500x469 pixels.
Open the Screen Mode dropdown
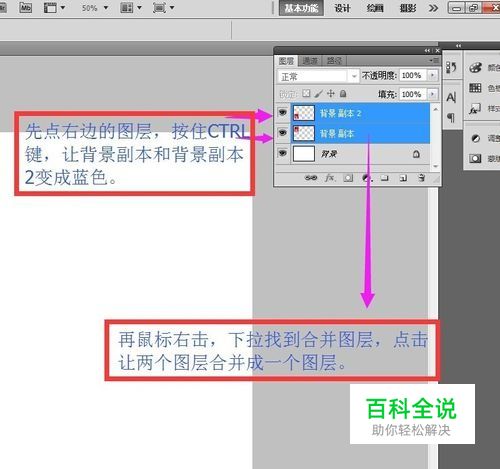click(x=163, y=7)
